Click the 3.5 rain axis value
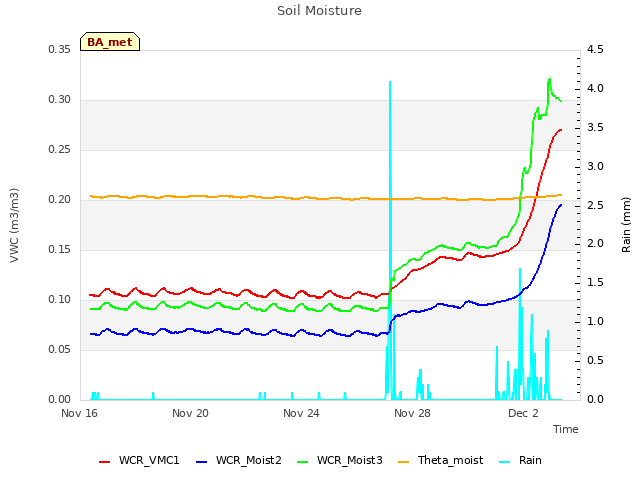640x480 pixels. click(x=595, y=127)
